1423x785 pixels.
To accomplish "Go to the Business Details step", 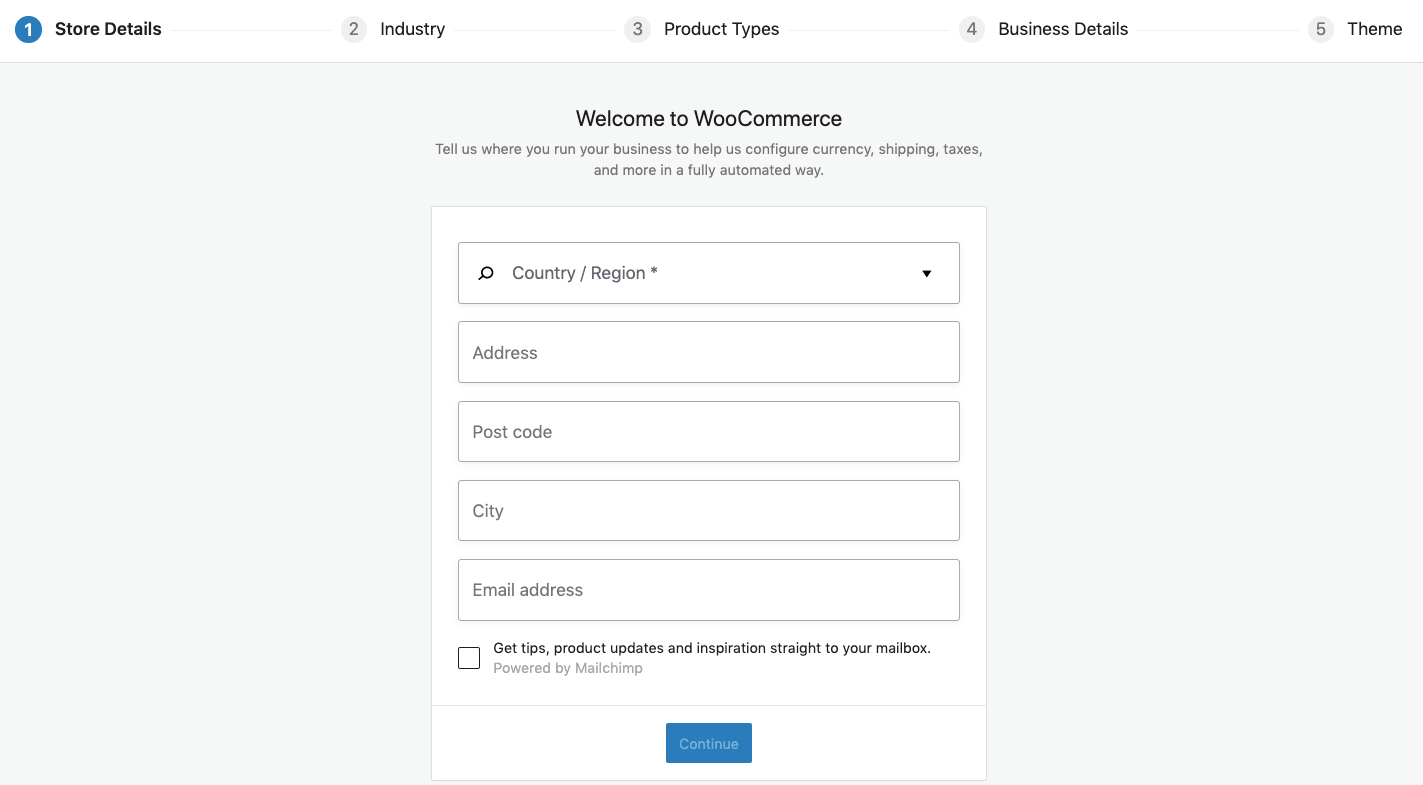I will pos(1063,29).
